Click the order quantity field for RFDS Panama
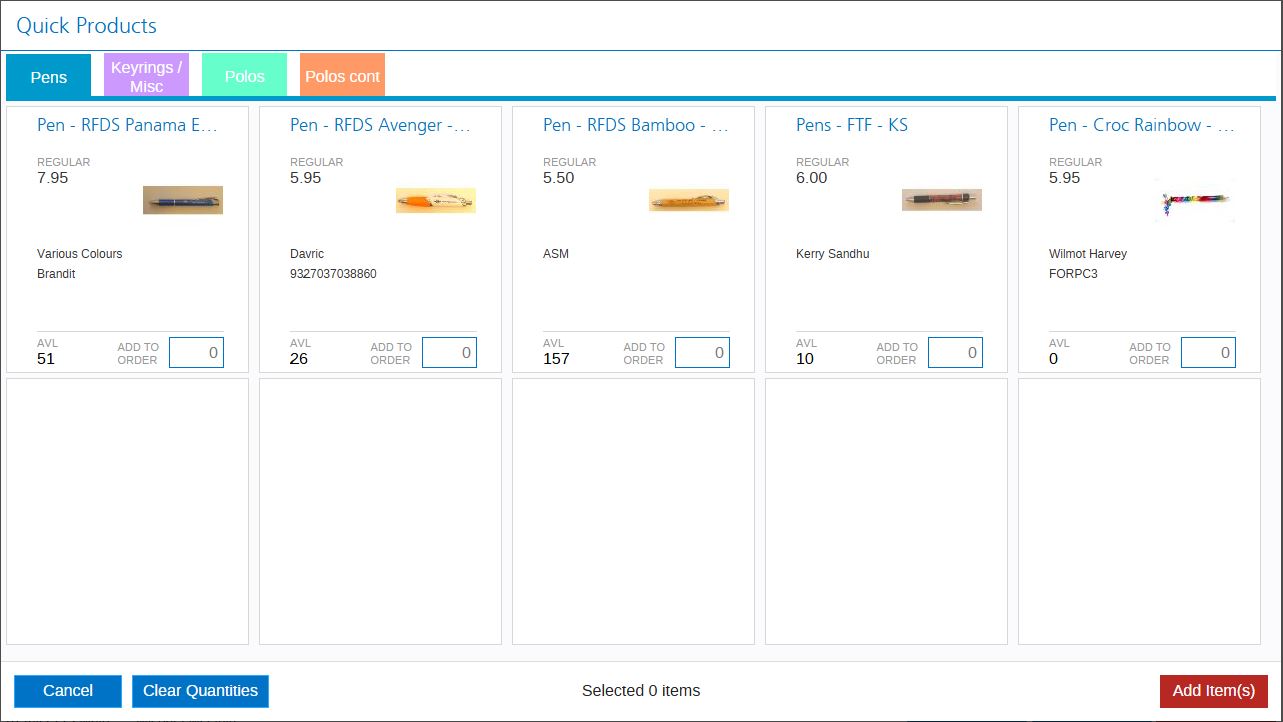Screen dimensions: 1283x722 [x=196, y=352]
